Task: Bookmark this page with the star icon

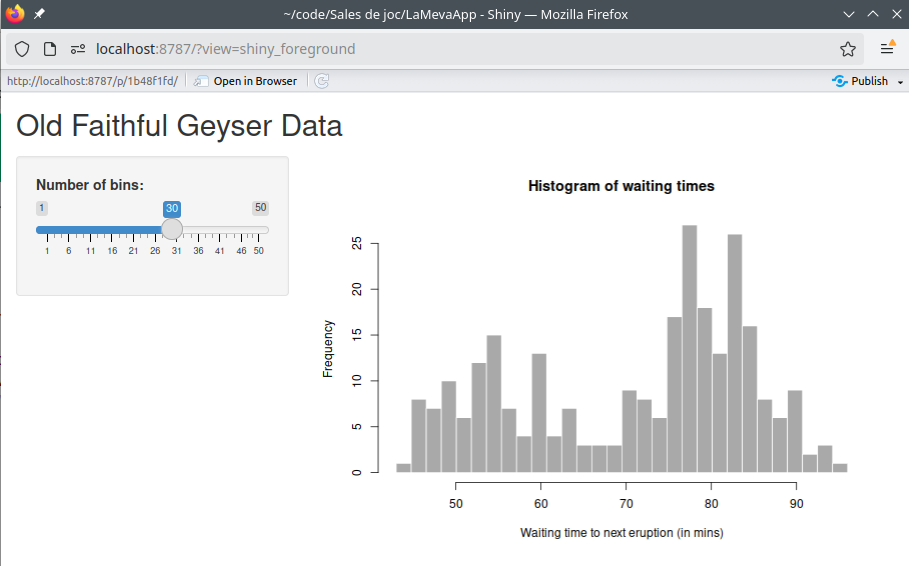Action: pyautogui.click(x=848, y=49)
